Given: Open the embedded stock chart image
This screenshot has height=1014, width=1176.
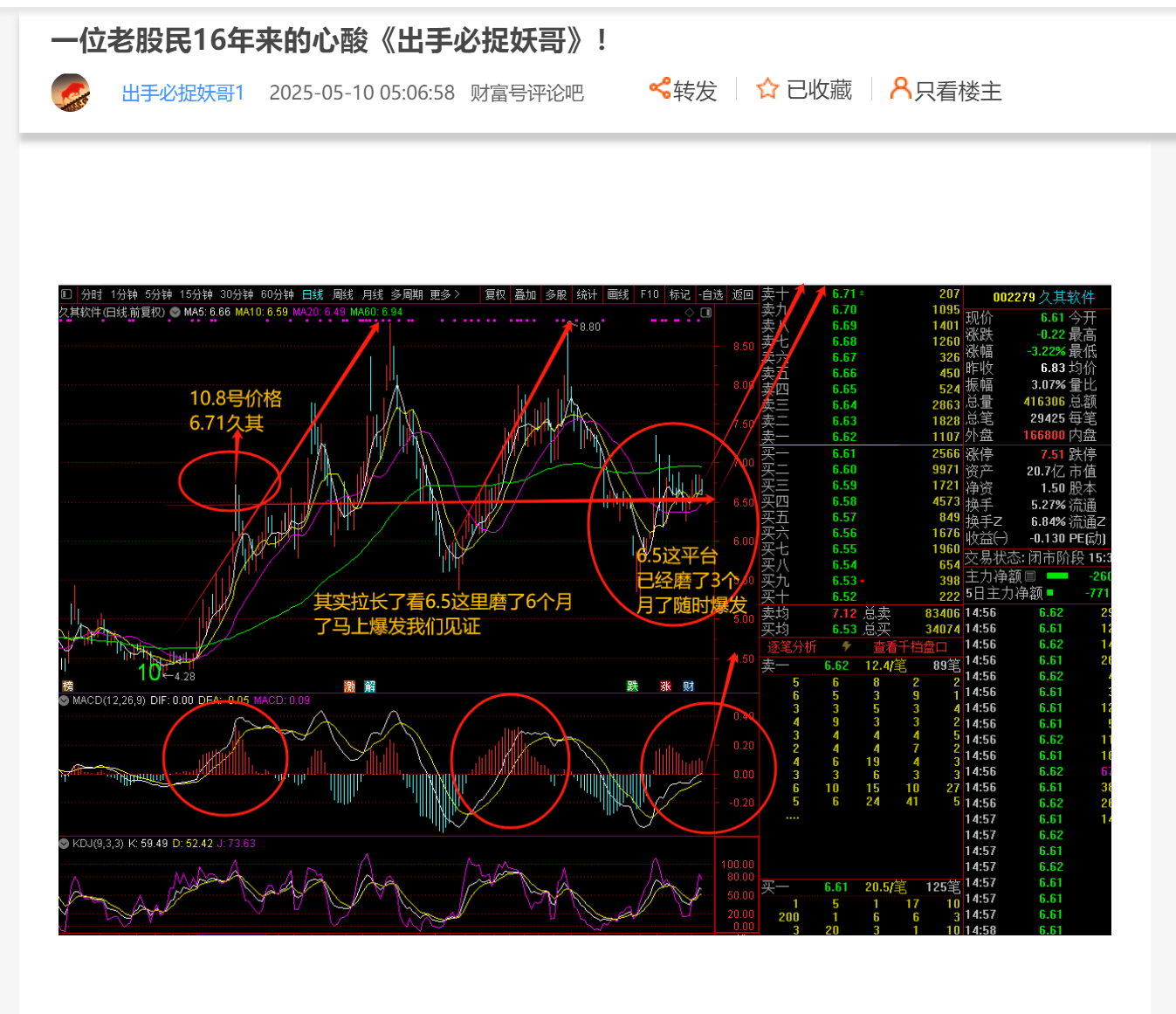Looking at the screenshot, I should tap(585, 610).
